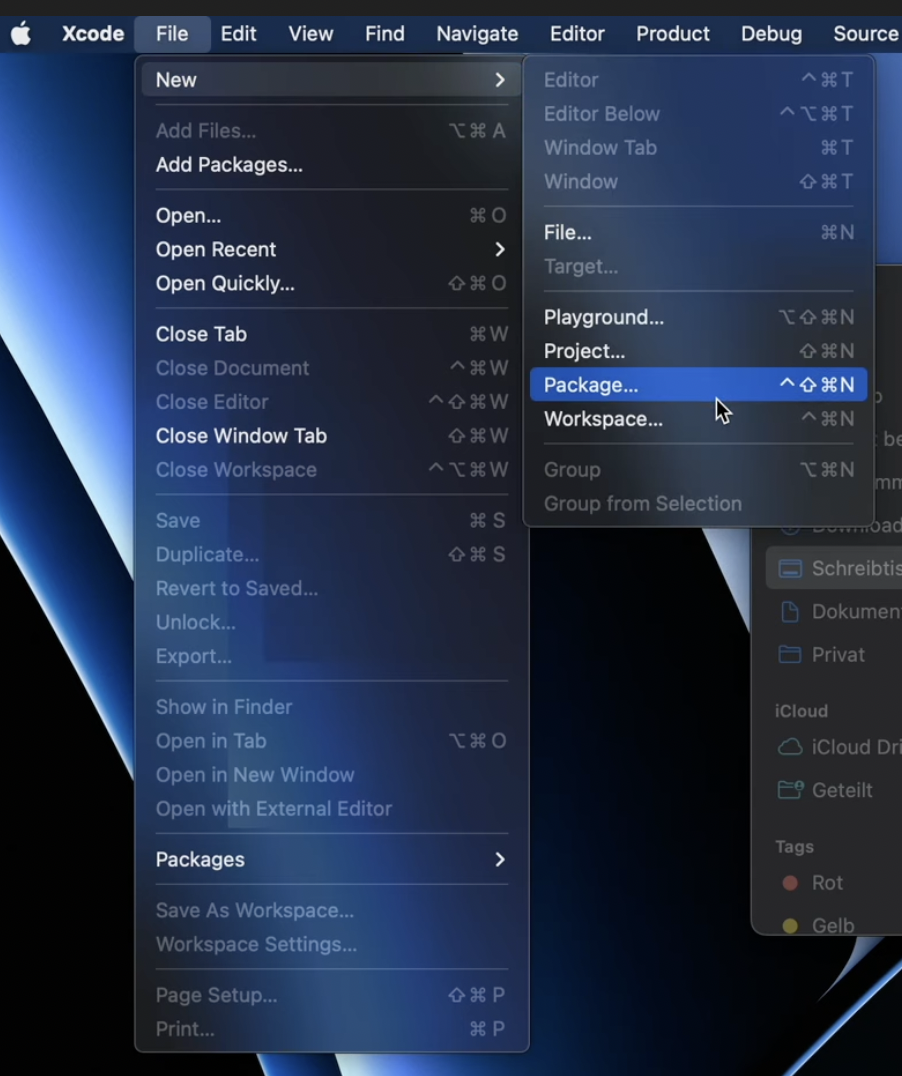This screenshot has width=902, height=1076.
Task: Open the Xcode application menu
Action: click(93, 34)
